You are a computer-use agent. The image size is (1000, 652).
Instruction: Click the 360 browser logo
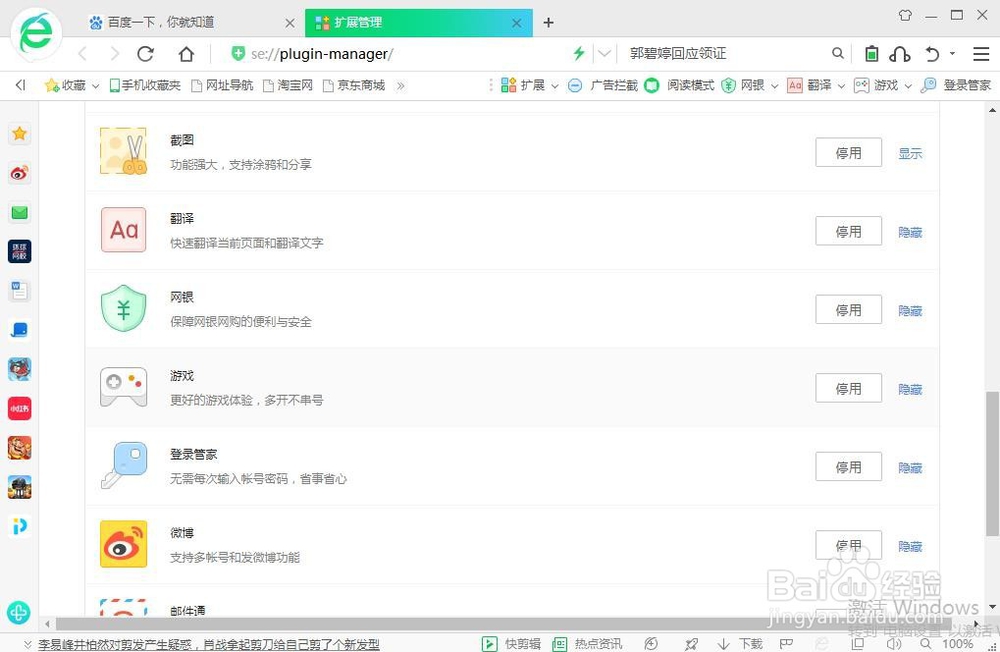tap(36, 33)
